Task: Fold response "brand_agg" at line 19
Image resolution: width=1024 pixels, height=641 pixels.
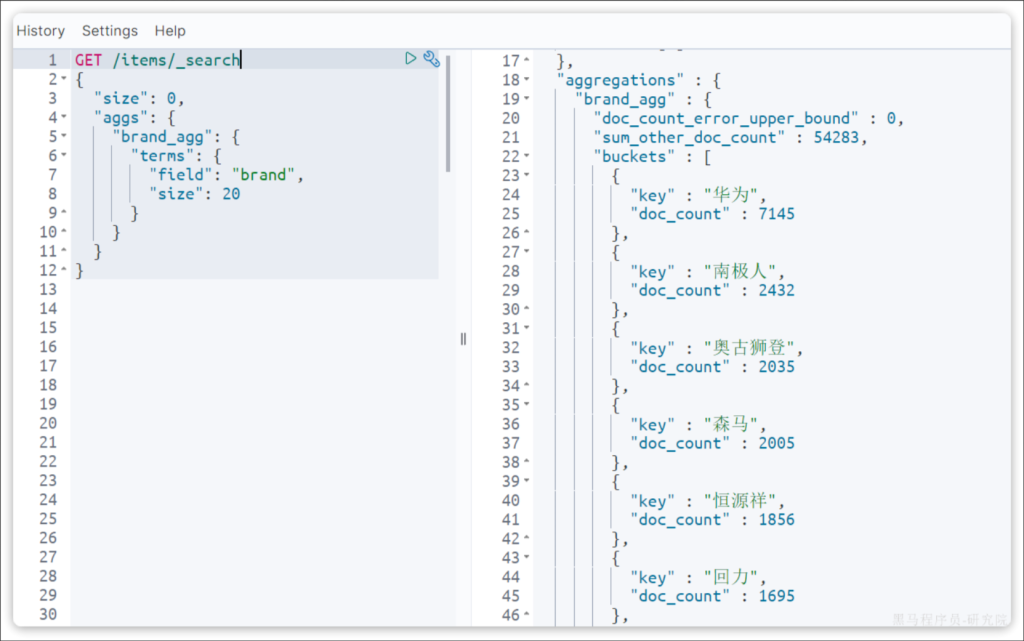Action: coord(527,99)
